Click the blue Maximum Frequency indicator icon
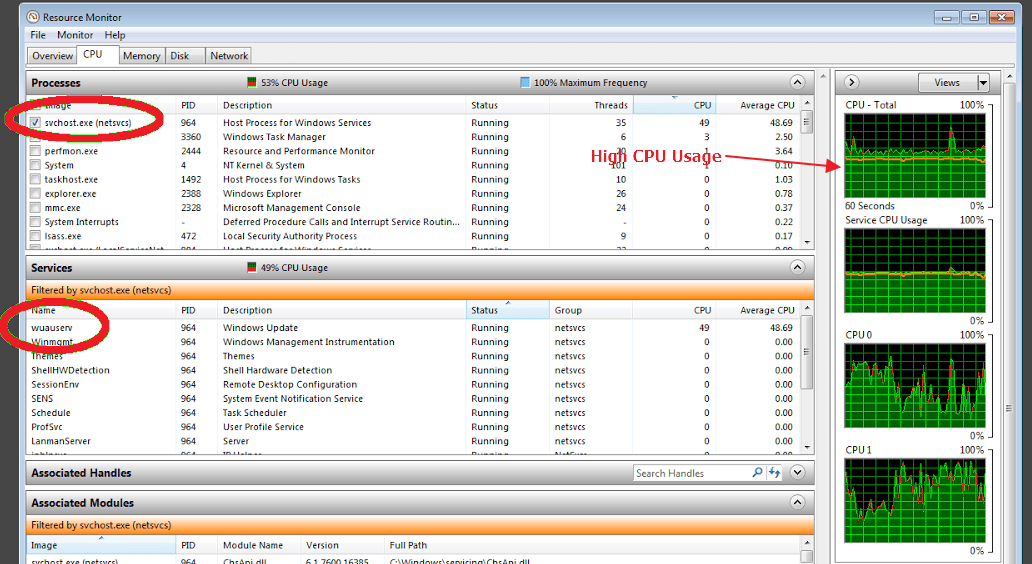 (x=525, y=83)
